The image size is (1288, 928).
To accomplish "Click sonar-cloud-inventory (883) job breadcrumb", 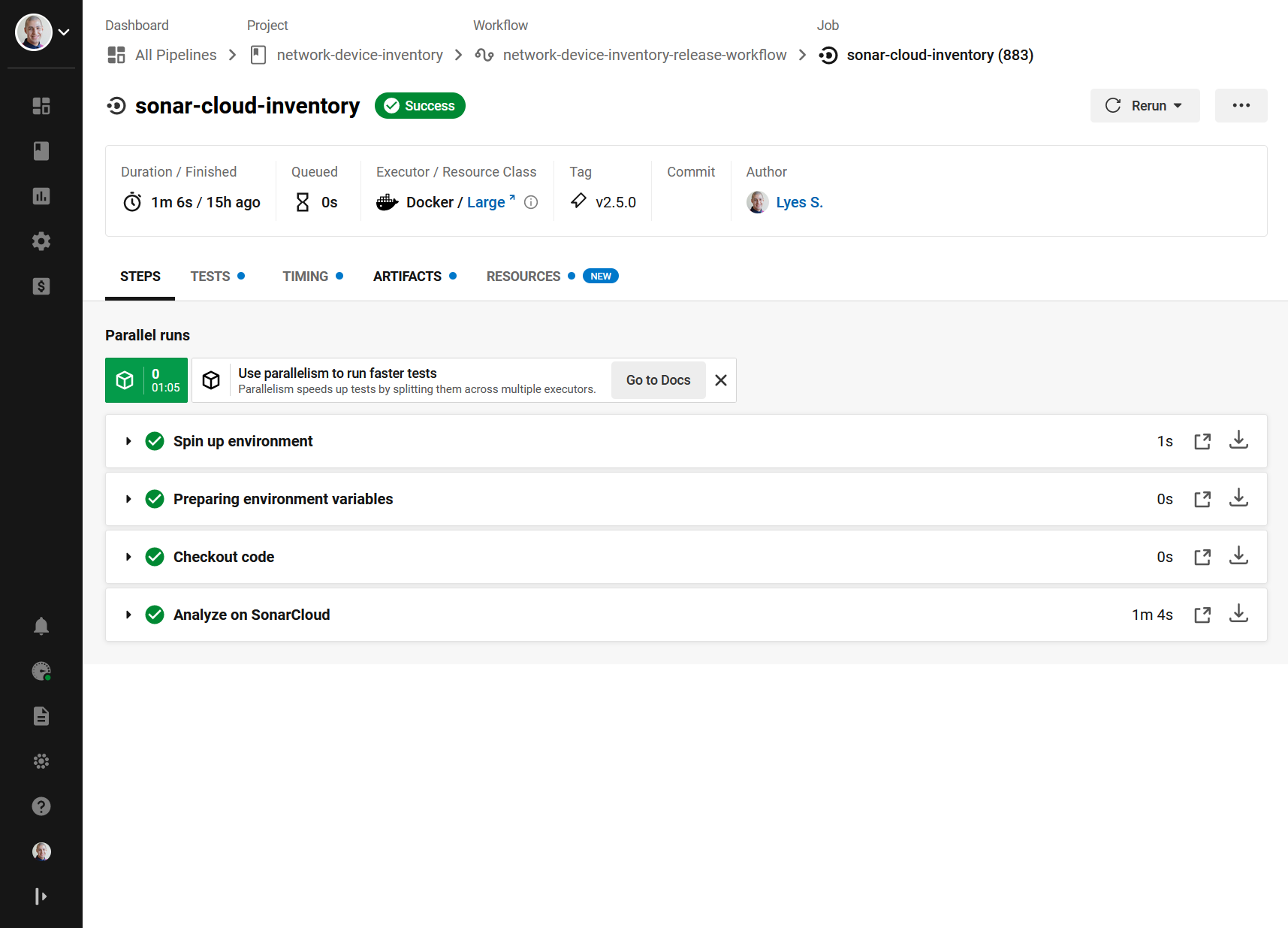I will 926,55.
